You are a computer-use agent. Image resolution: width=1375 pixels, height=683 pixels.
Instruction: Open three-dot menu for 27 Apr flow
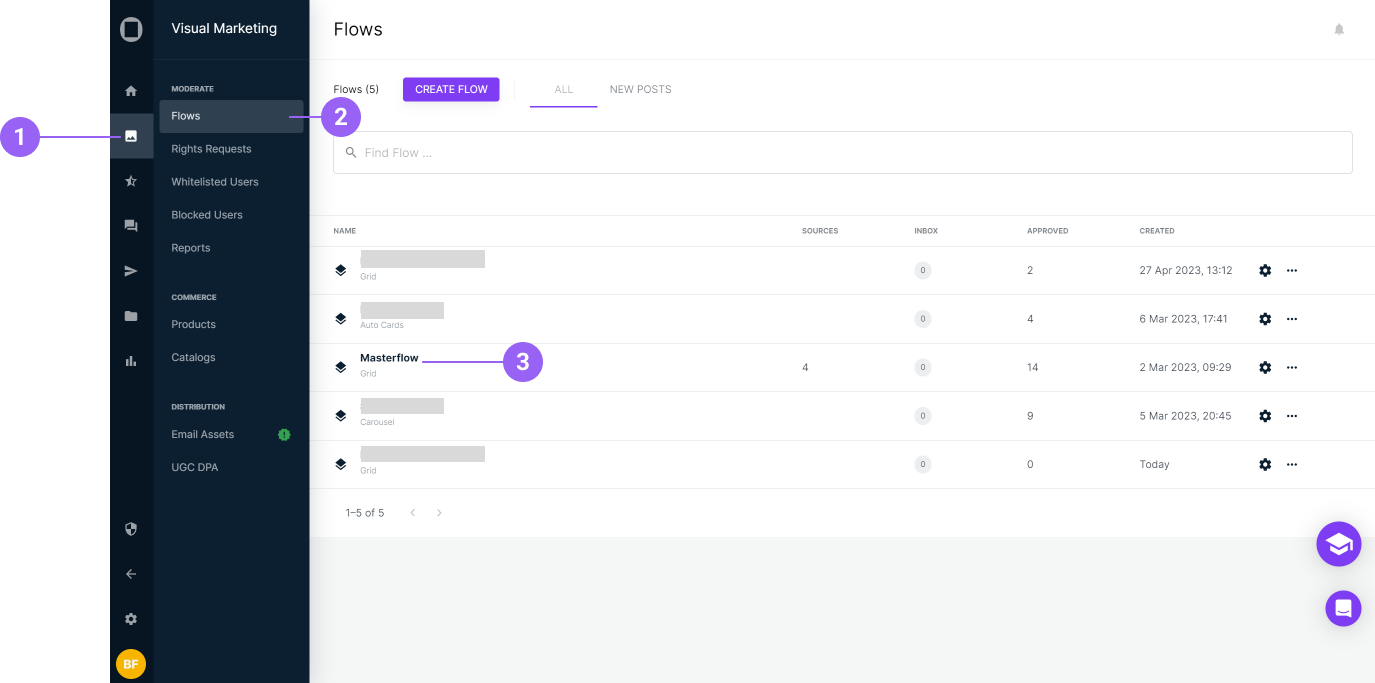click(1292, 271)
